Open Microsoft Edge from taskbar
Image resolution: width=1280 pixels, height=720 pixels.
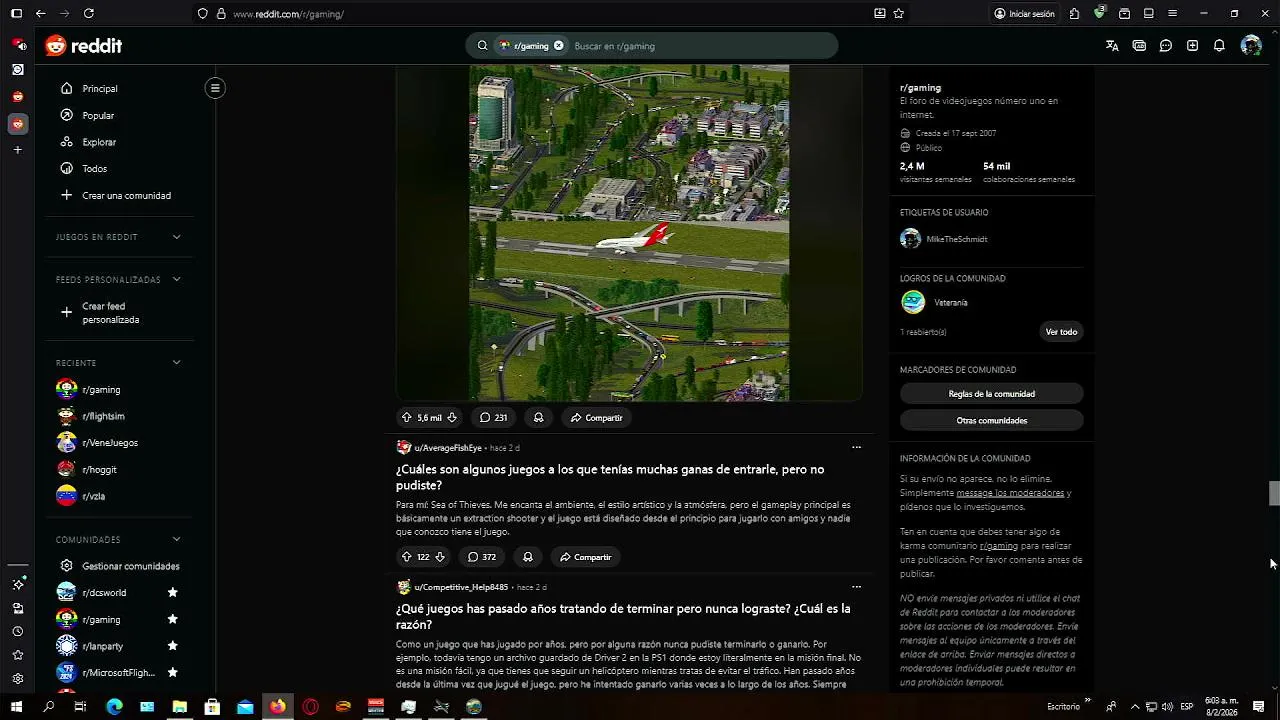tap(114, 707)
